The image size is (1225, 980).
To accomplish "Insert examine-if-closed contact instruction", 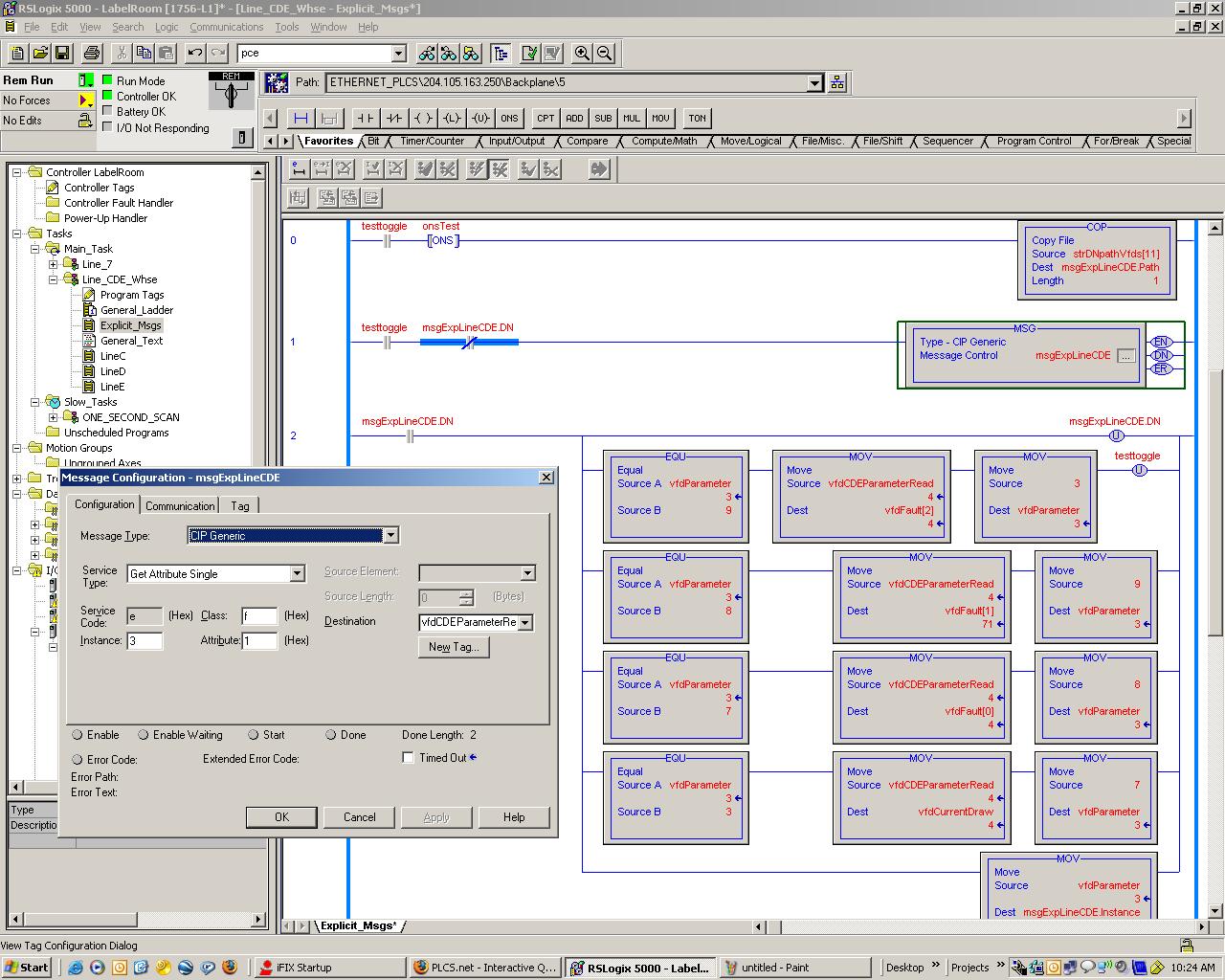I will pos(366,118).
